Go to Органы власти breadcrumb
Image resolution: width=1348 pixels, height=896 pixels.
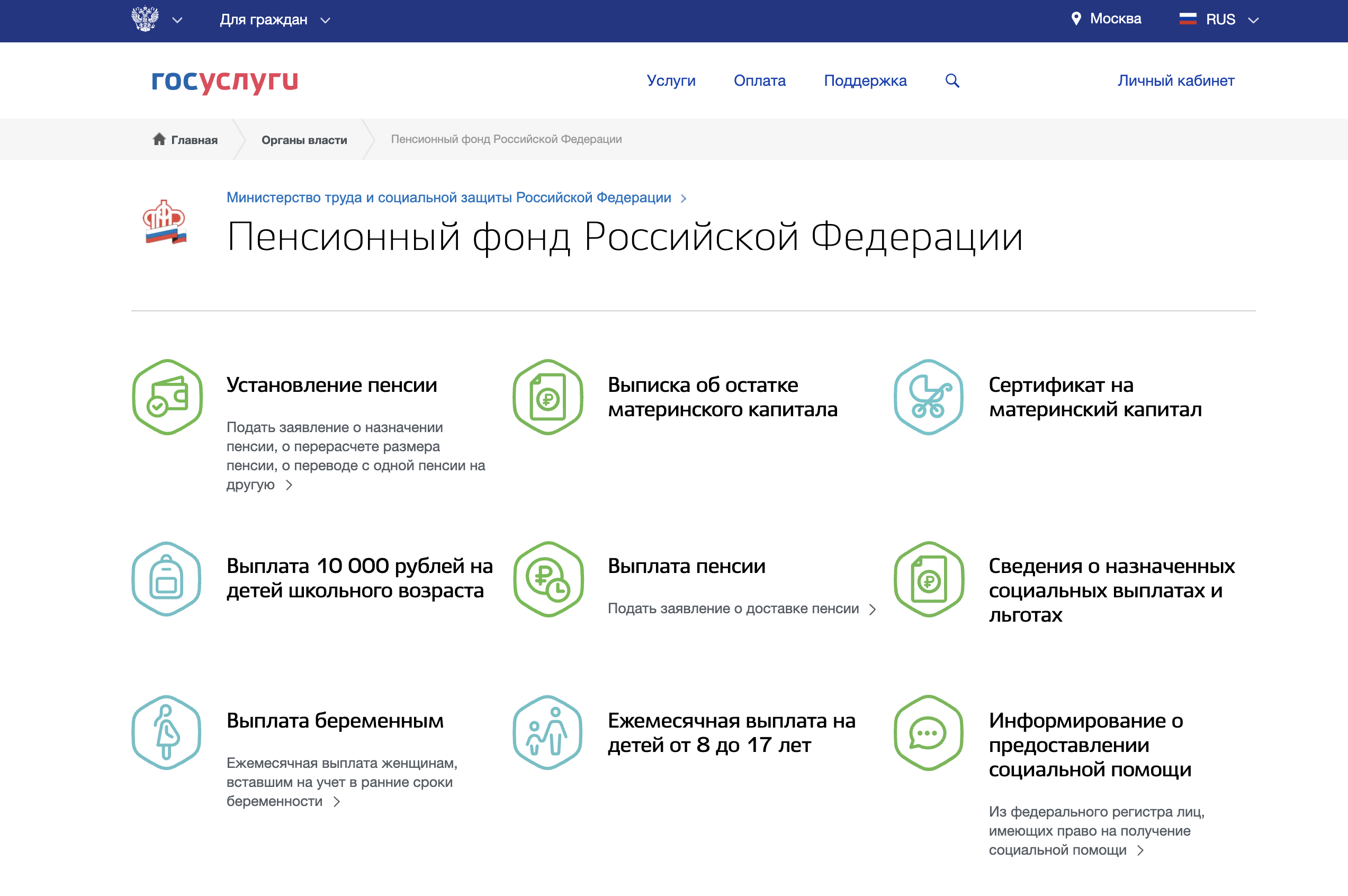(x=304, y=140)
